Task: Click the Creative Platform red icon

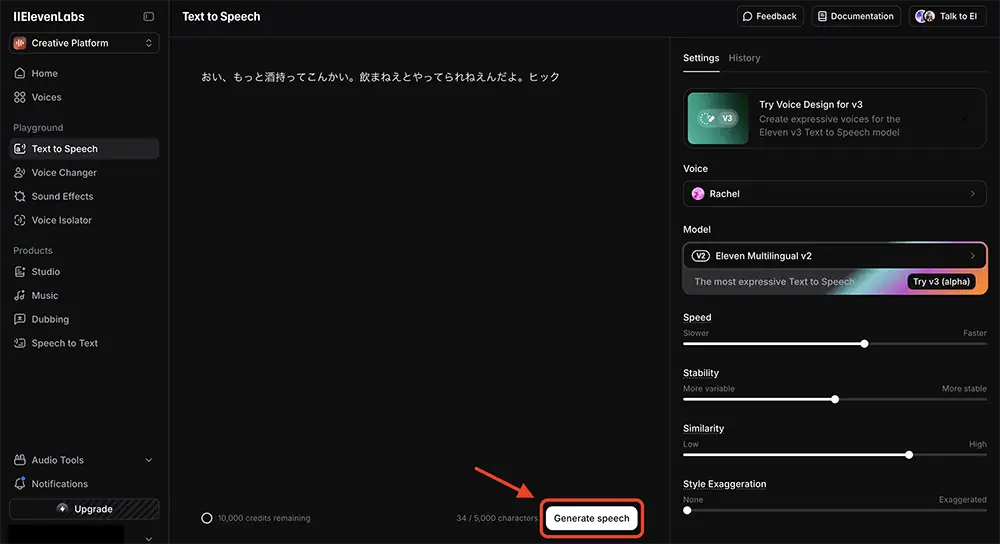Action: click(x=20, y=43)
